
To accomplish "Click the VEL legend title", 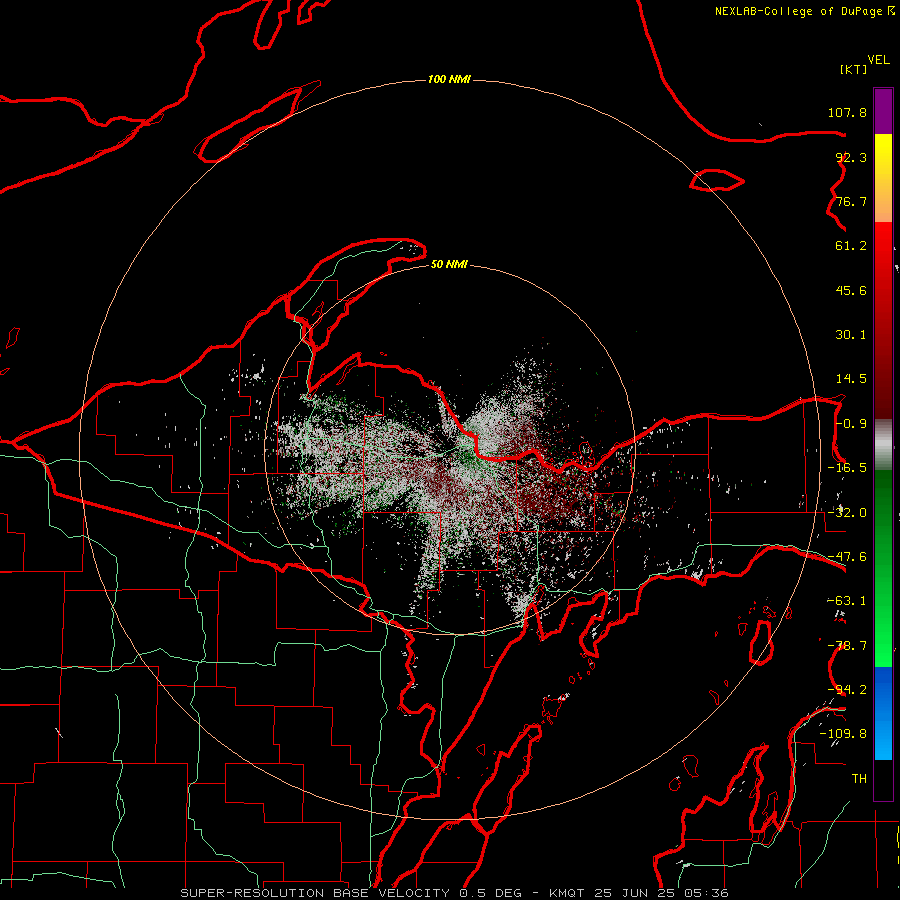I will 878,60.
